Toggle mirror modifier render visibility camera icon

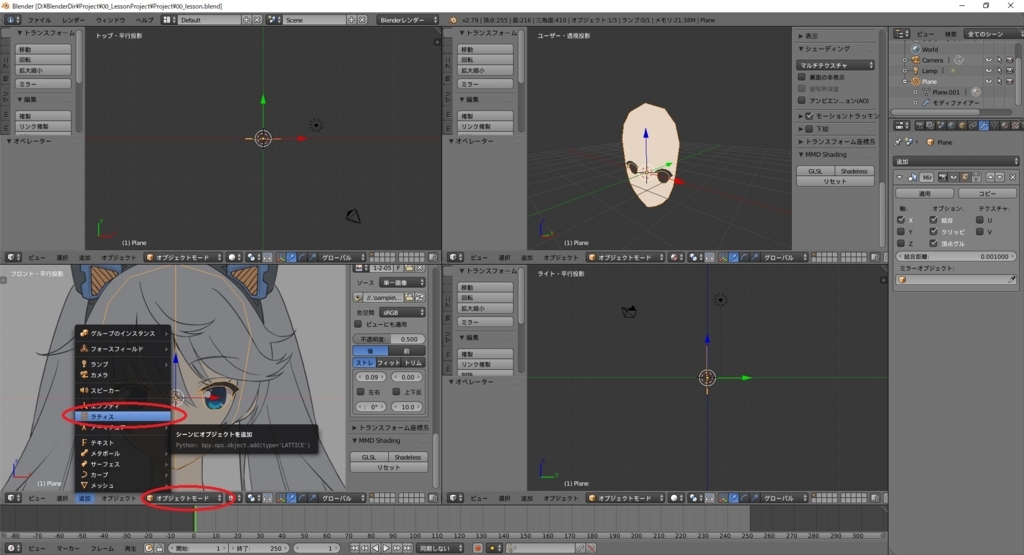tap(943, 177)
